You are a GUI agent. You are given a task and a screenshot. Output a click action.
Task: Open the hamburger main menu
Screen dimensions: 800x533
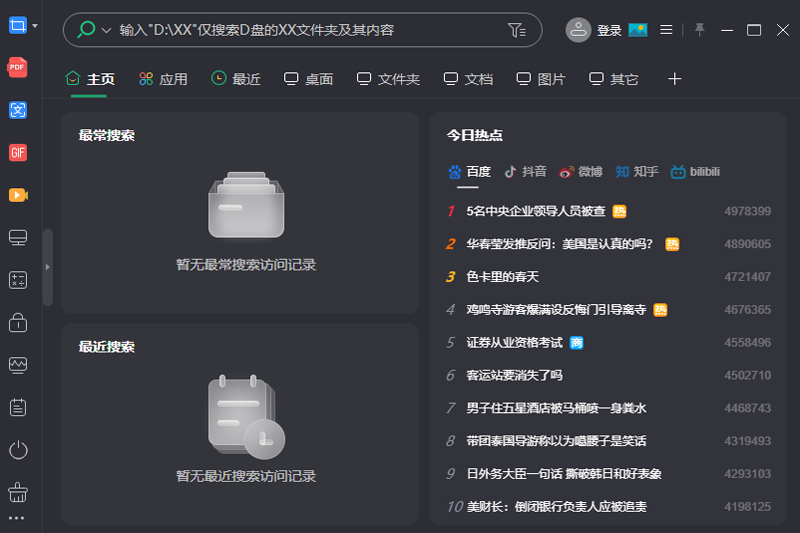point(666,30)
